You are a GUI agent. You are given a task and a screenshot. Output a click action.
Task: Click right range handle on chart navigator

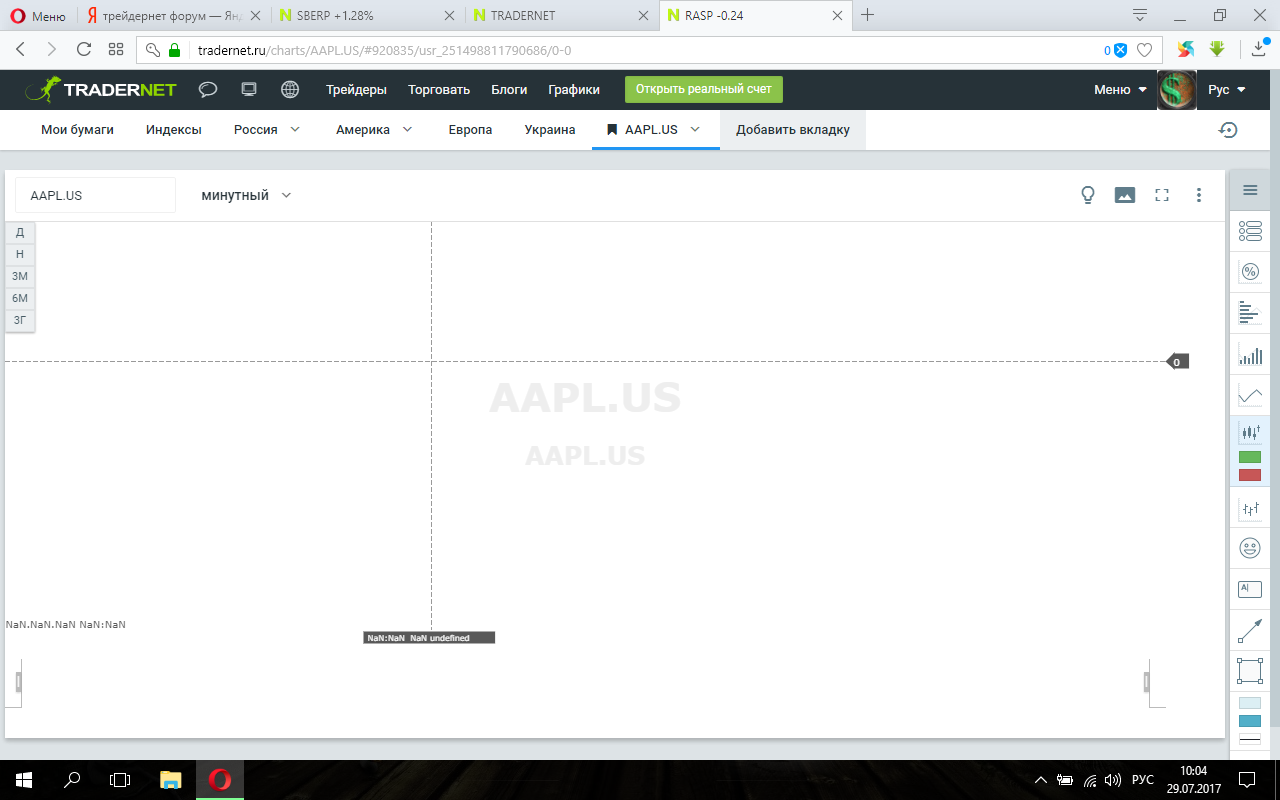[1147, 682]
